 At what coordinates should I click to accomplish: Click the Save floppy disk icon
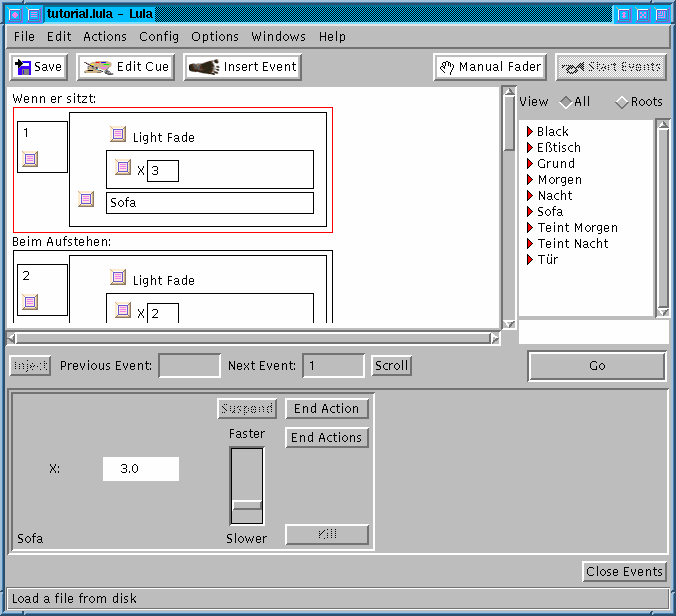(22, 67)
